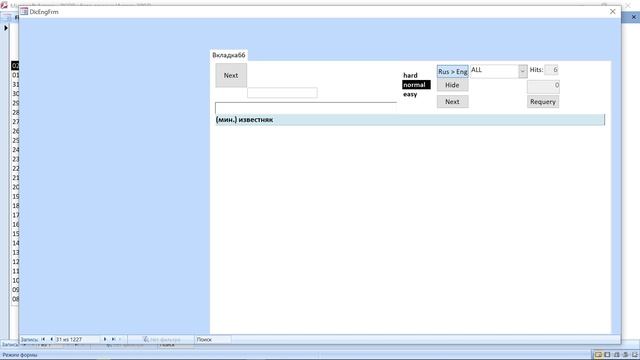The image size is (640, 360).
Task: Select highlighted row 02 in background list
Action: 15,66
